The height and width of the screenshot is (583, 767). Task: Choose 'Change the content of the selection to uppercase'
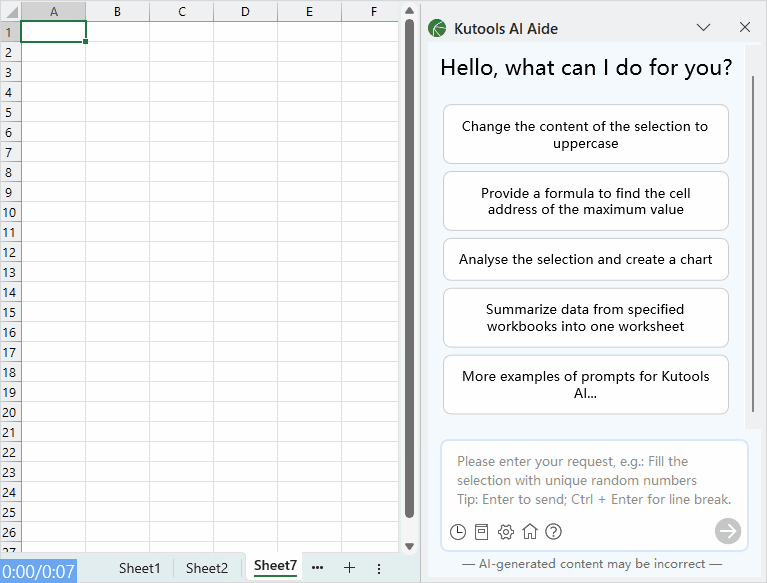click(586, 135)
